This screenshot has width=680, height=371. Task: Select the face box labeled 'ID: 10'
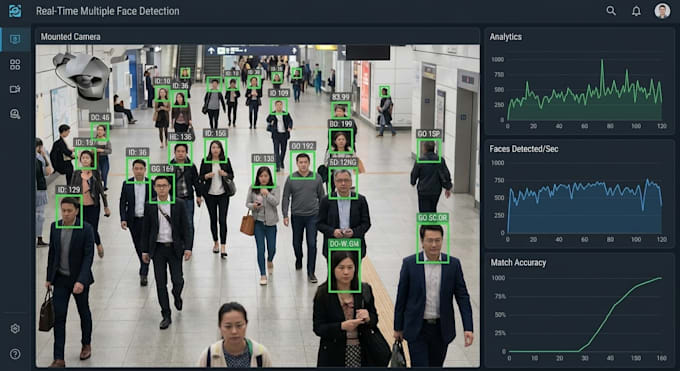tap(162, 94)
